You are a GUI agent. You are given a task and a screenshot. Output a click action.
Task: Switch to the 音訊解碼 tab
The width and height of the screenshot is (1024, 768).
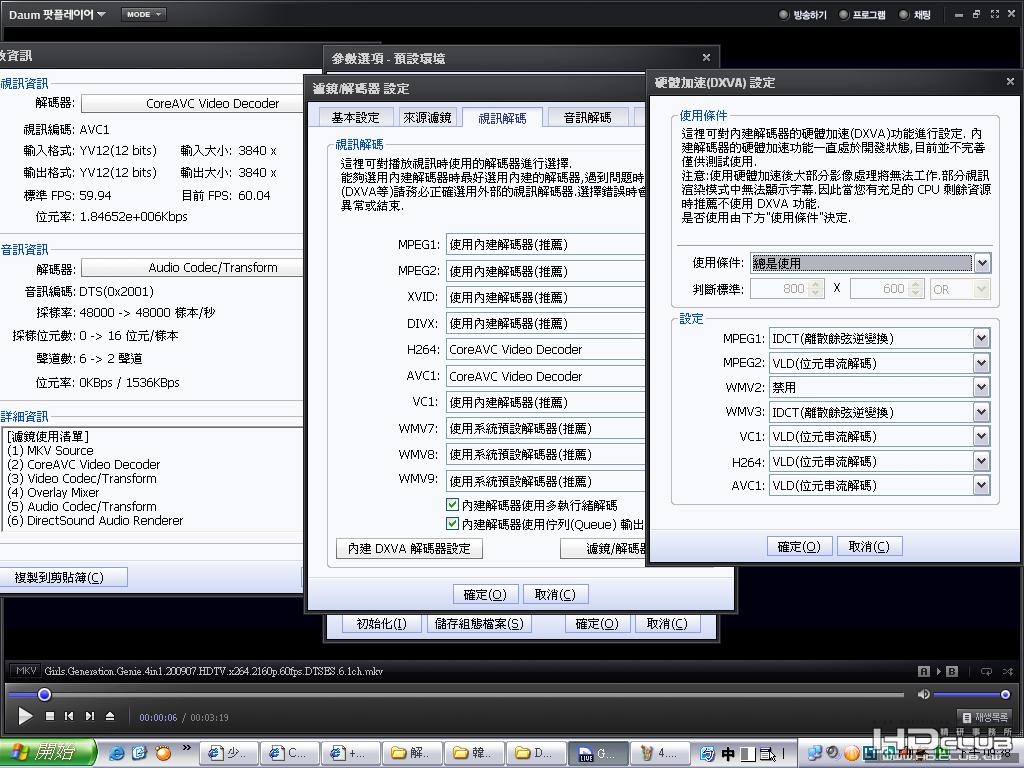point(587,117)
